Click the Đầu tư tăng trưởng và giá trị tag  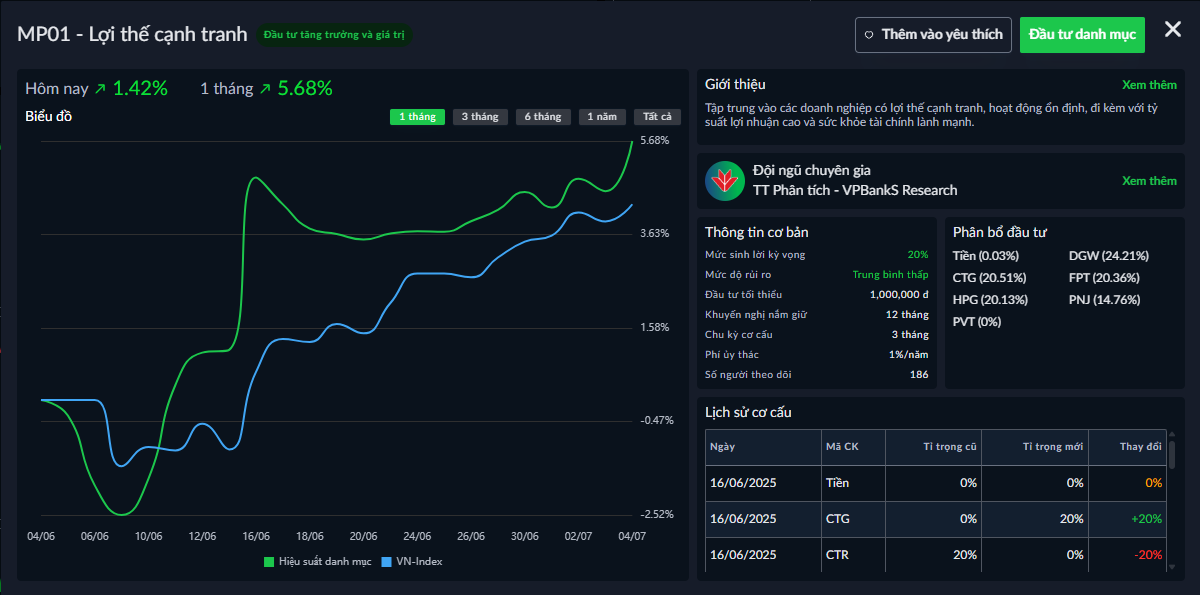334,35
